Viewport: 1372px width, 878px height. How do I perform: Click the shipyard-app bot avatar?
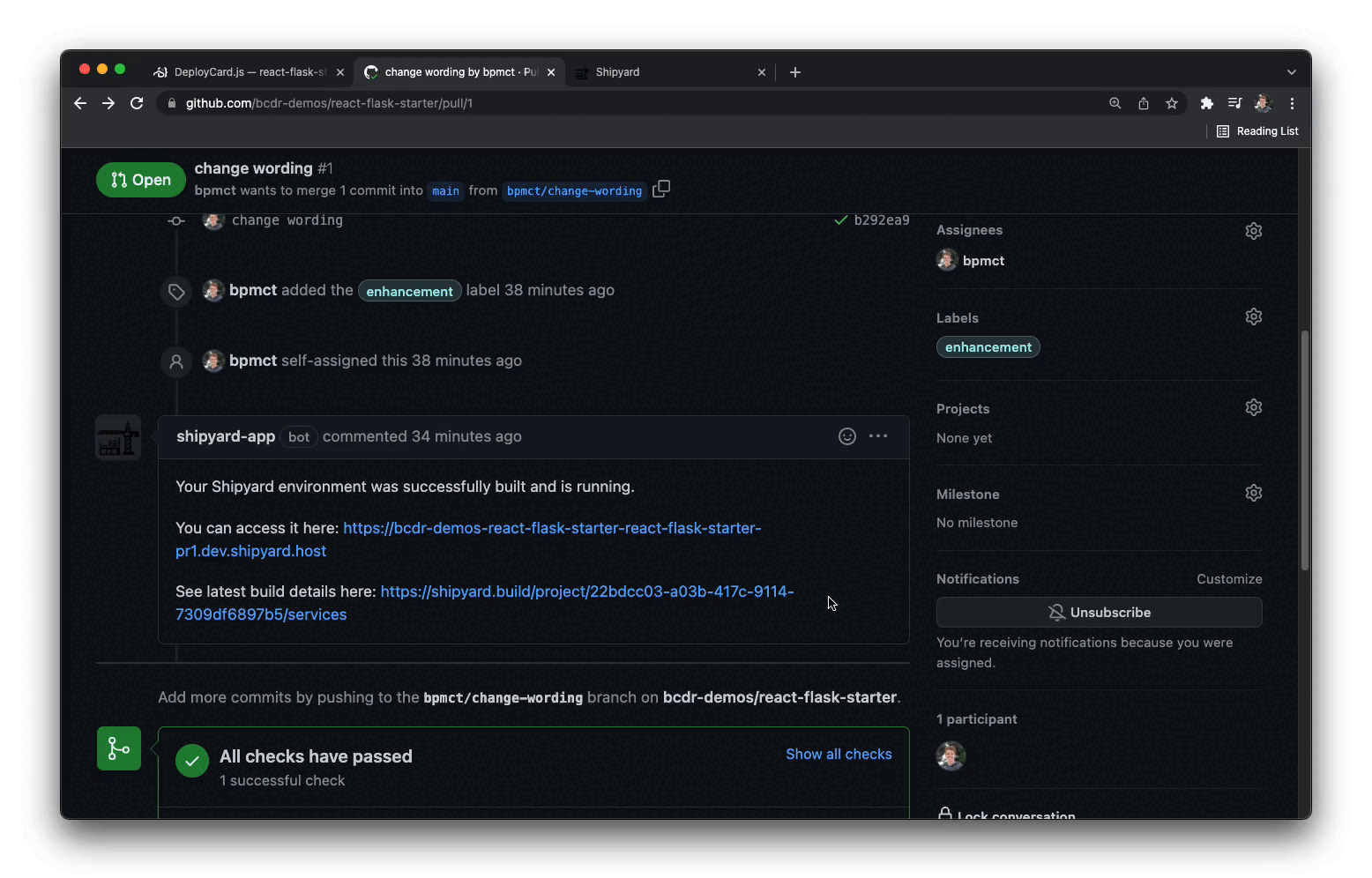tap(118, 437)
